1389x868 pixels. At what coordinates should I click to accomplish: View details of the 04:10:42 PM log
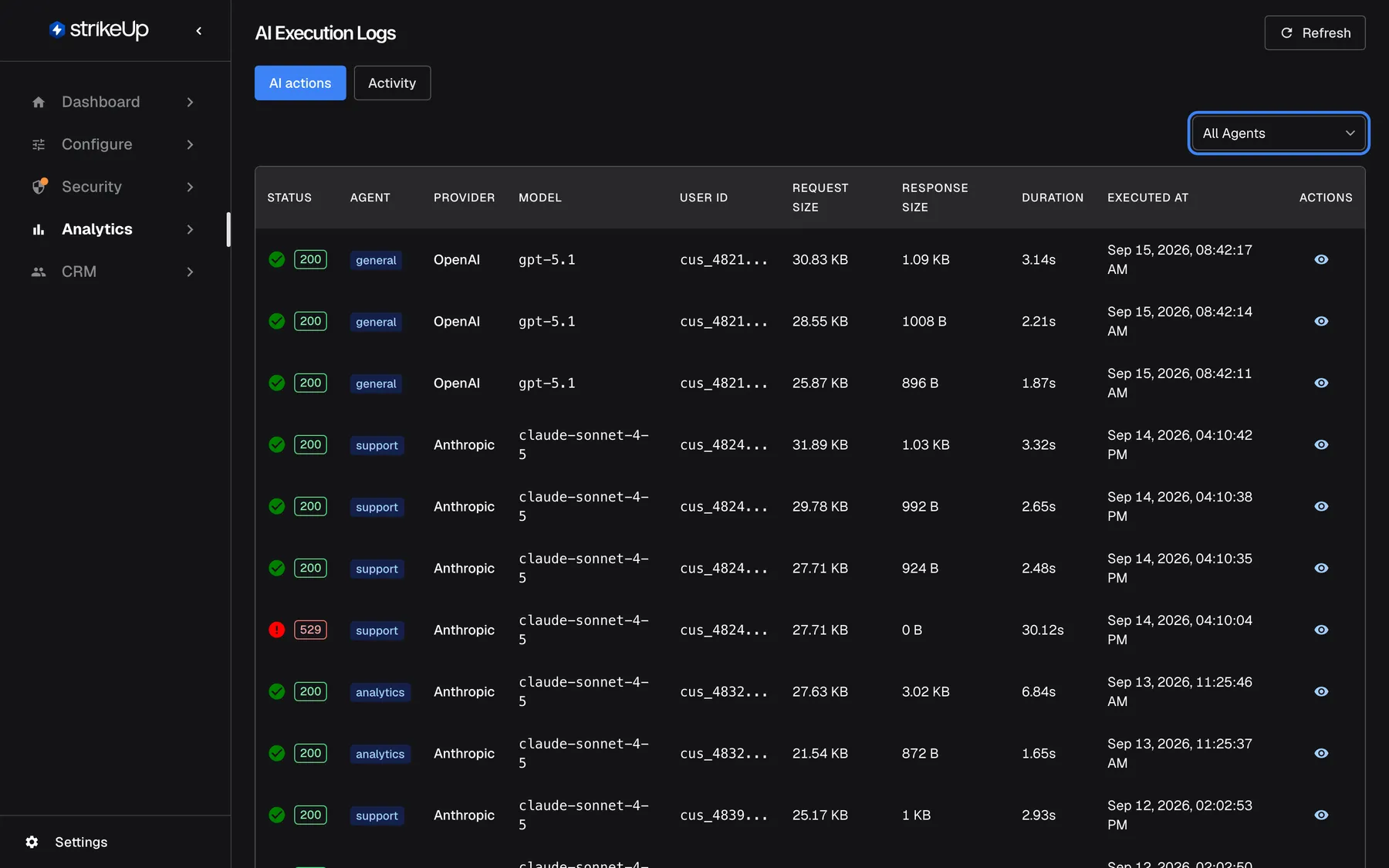1321,444
